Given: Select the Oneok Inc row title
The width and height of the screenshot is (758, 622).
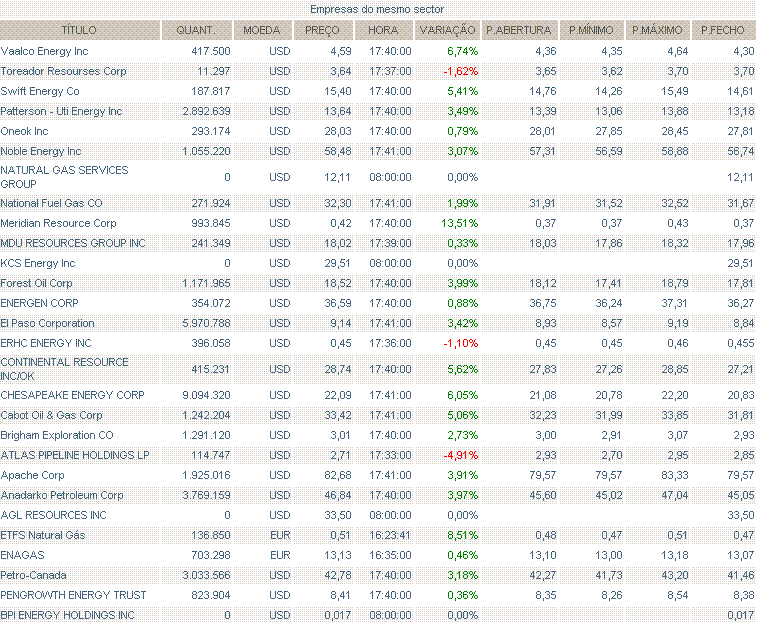Looking at the screenshot, I should [x=24, y=131].
